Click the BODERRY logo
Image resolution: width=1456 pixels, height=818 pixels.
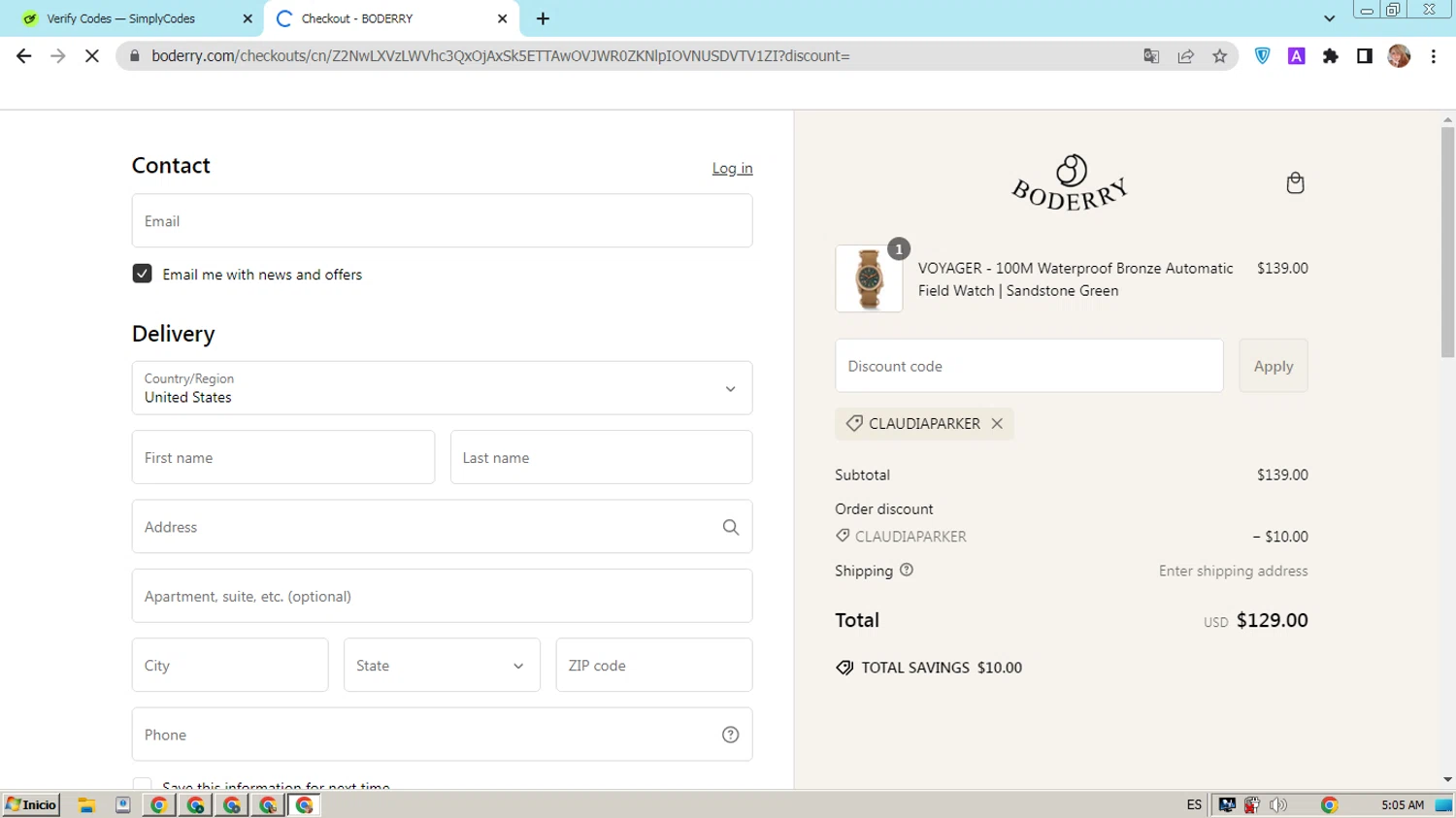pos(1071,182)
